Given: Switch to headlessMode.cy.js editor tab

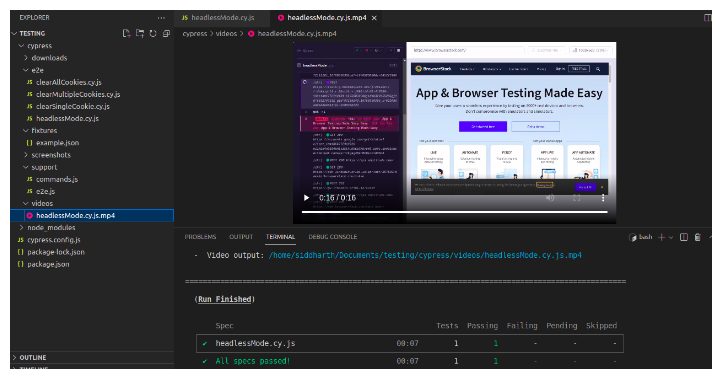Looking at the screenshot, I should [222, 18].
